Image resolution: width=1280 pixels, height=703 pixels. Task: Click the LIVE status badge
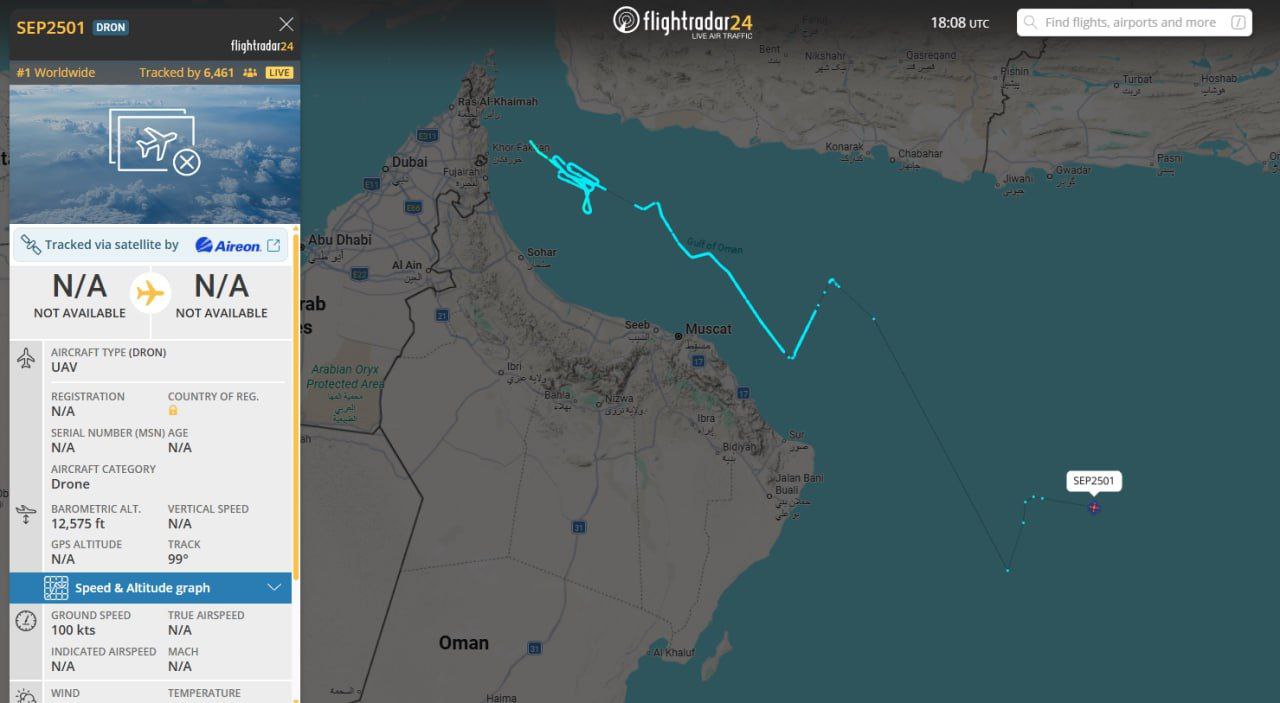(279, 73)
